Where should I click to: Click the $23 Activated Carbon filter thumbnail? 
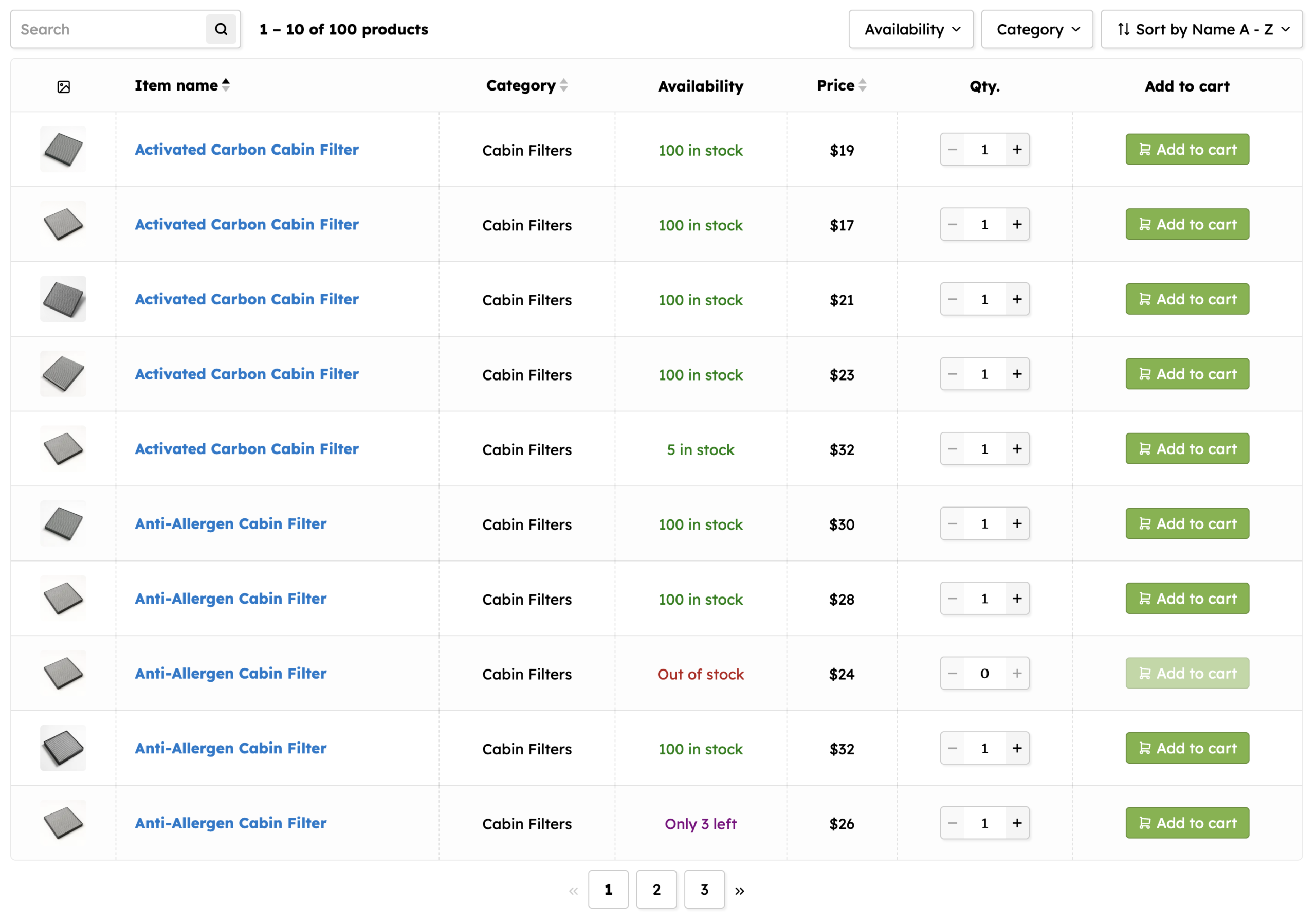pyautogui.click(x=63, y=374)
